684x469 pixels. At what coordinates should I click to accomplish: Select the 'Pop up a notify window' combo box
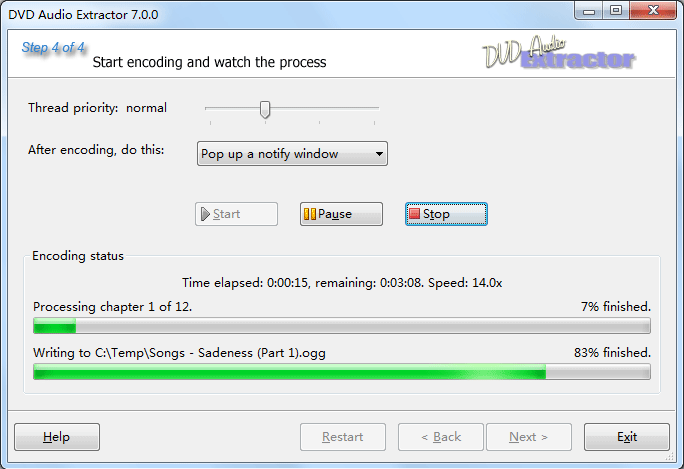click(292, 154)
